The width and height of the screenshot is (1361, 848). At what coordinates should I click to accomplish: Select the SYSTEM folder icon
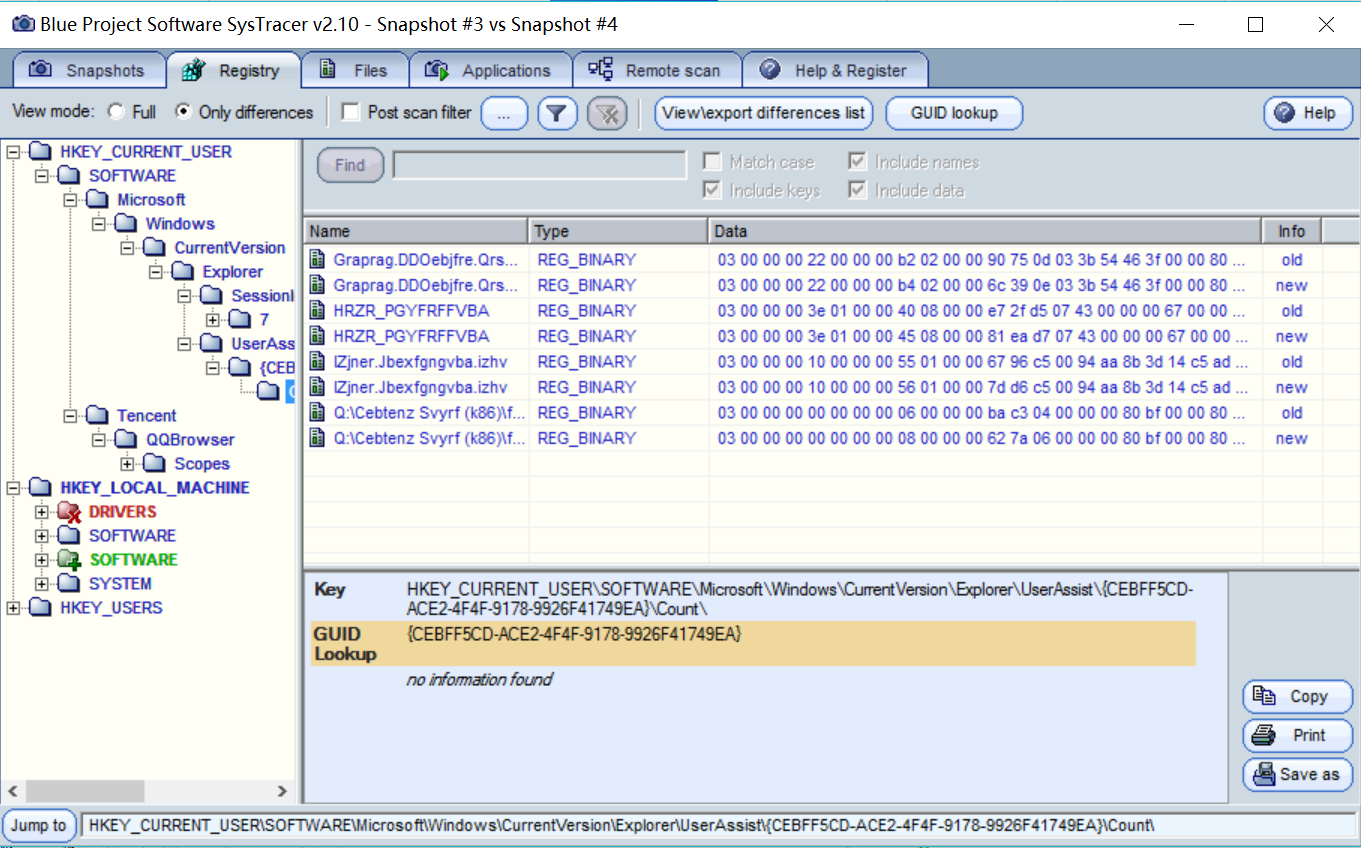(x=68, y=584)
